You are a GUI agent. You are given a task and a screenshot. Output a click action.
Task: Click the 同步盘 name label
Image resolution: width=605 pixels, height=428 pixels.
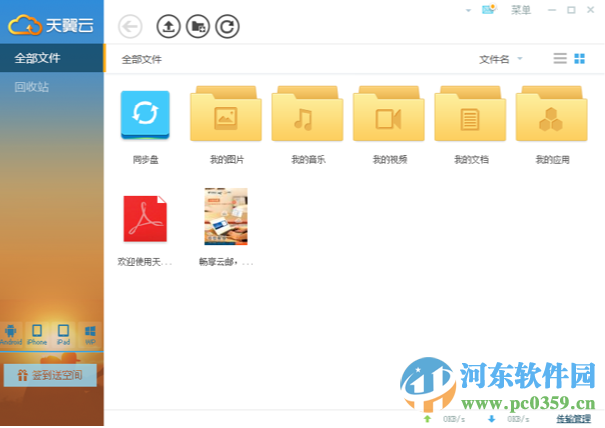coord(145,159)
